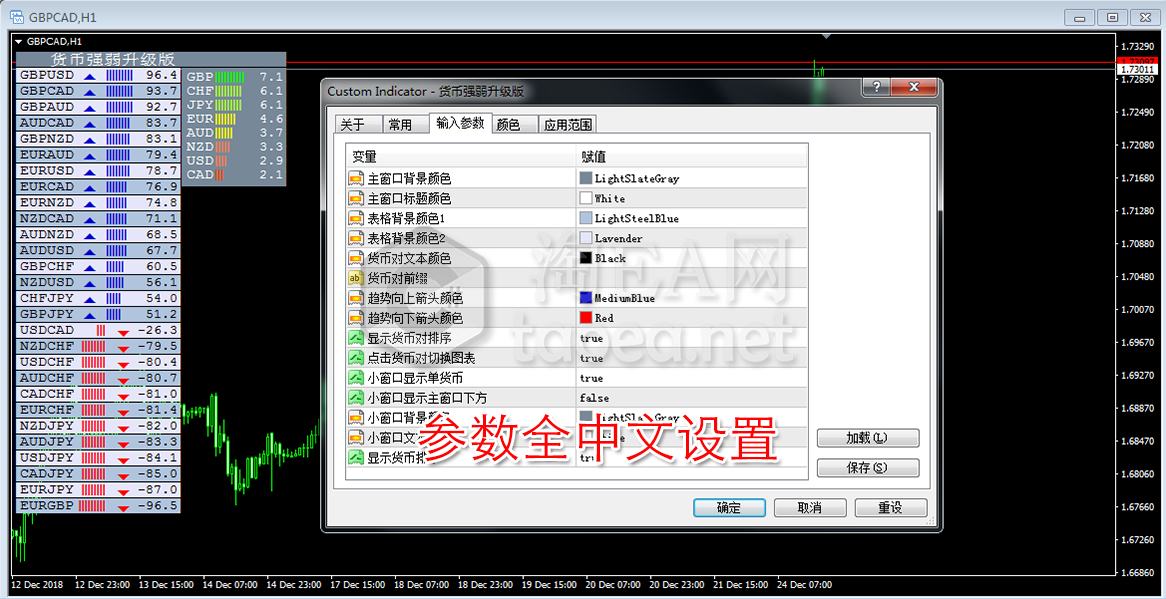Click the color icon for 表格背景颜色1
Image resolution: width=1166 pixels, height=599 pixels.
pos(355,219)
